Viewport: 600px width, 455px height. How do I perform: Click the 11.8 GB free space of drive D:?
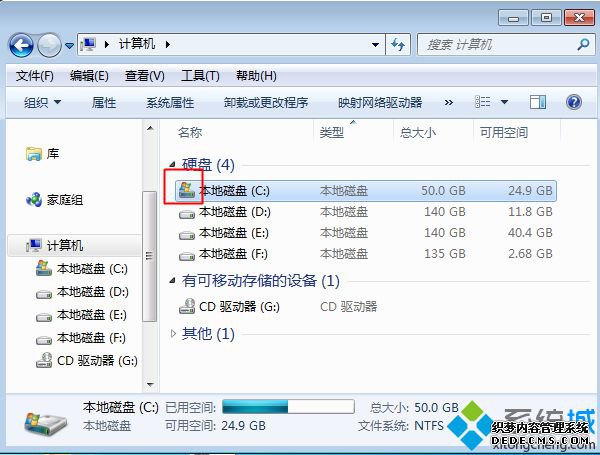click(x=530, y=211)
